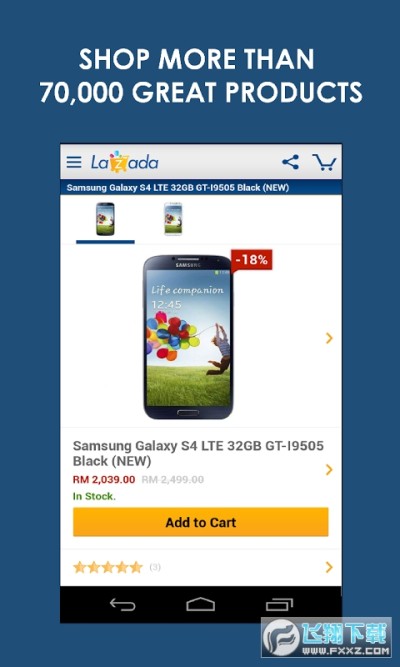Image resolution: width=400 pixels, height=667 pixels.
Task: Tap the large Galaxy S4 product image
Action: click(x=188, y=337)
